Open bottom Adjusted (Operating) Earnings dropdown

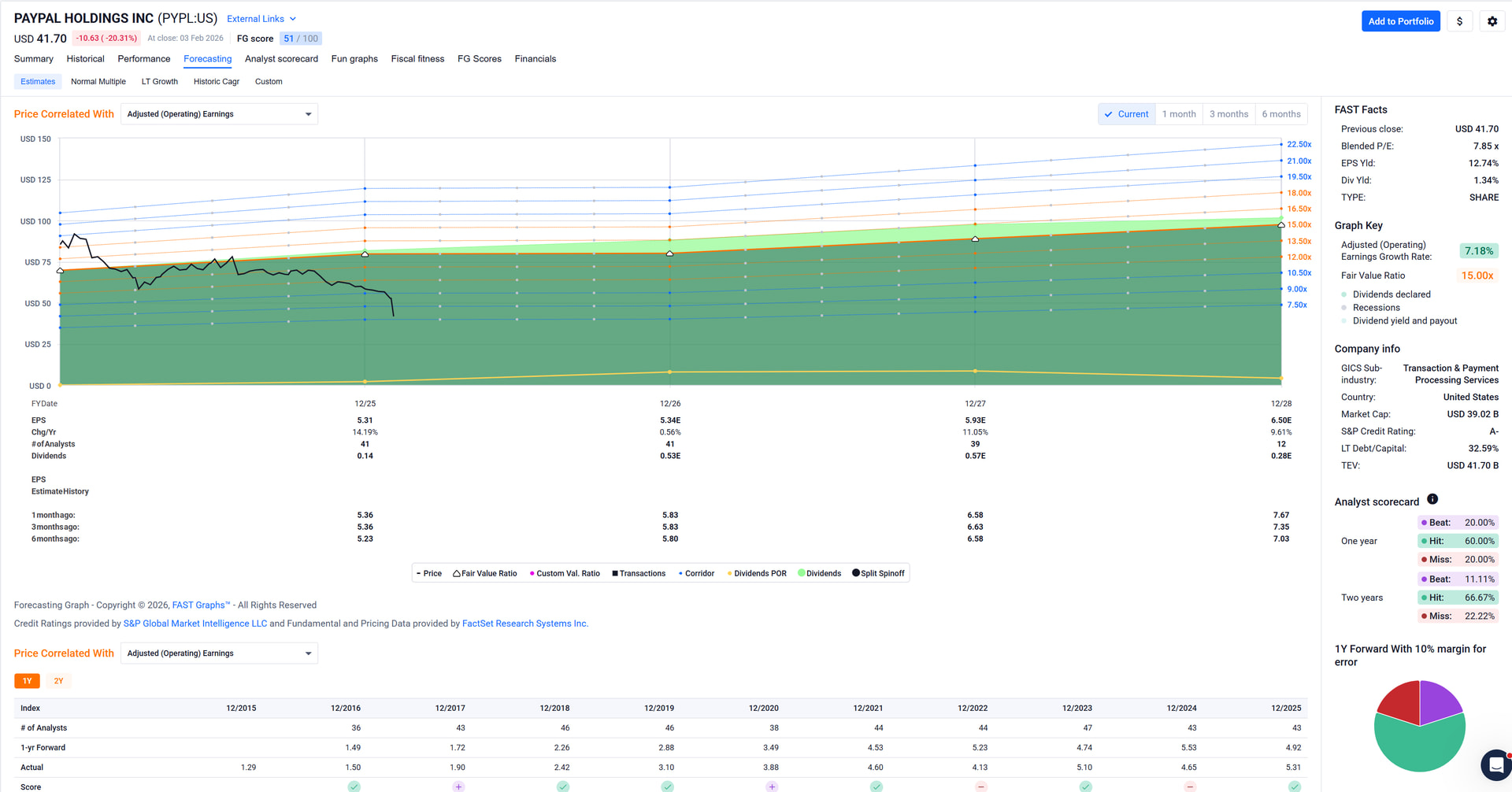pos(219,653)
